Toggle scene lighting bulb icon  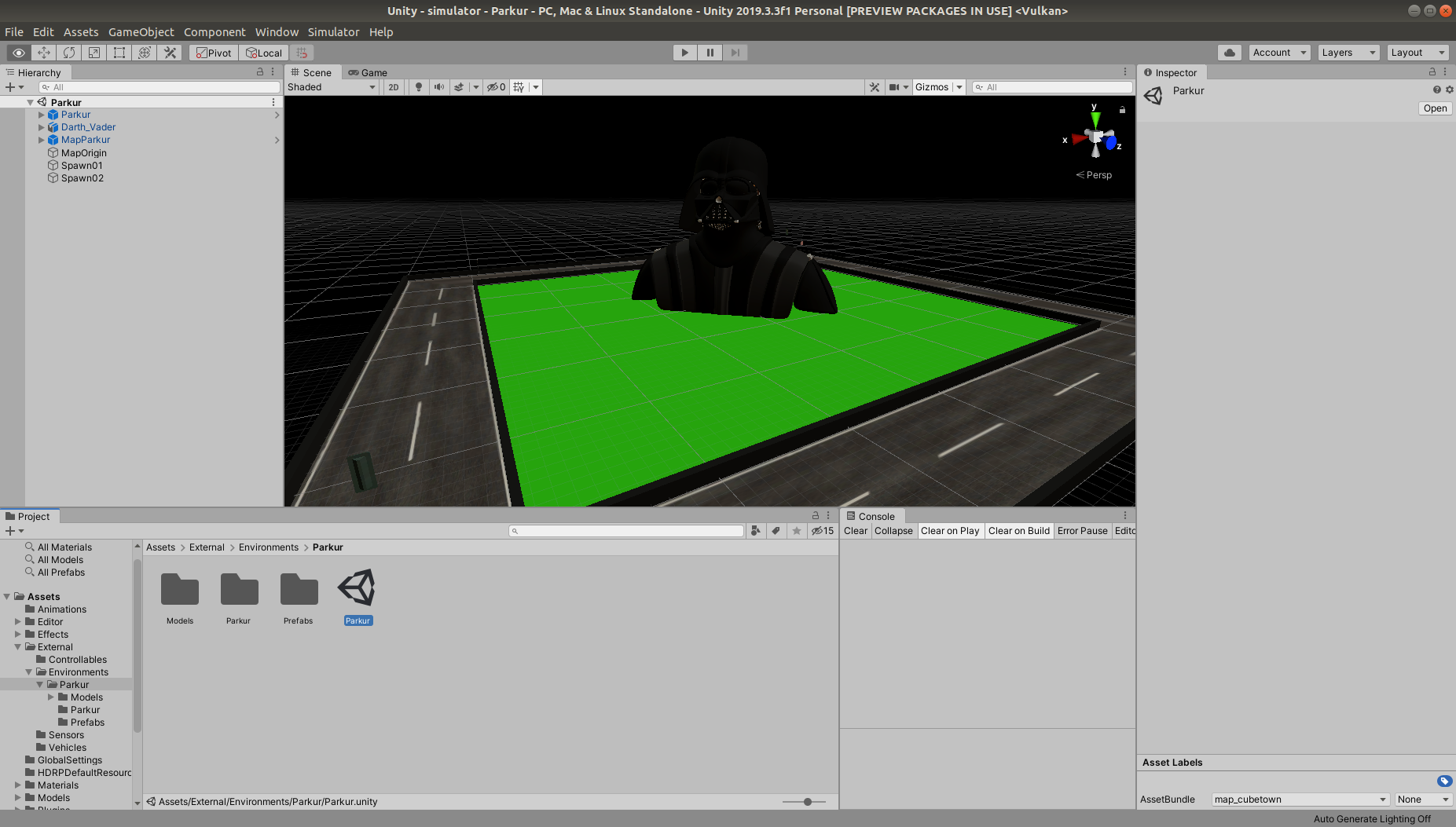pyautogui.click(x=419, y=87)
